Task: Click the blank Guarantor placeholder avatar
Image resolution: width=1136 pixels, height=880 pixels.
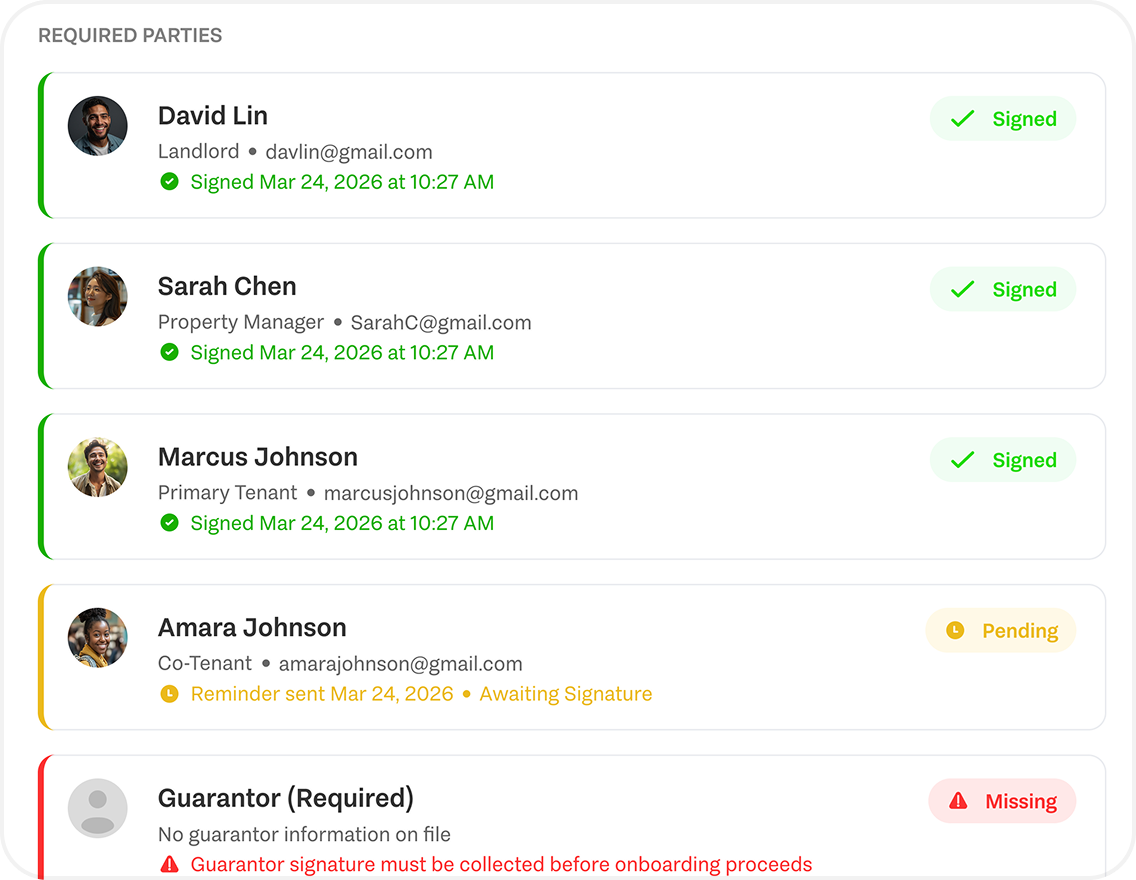Action: point(98,808)
